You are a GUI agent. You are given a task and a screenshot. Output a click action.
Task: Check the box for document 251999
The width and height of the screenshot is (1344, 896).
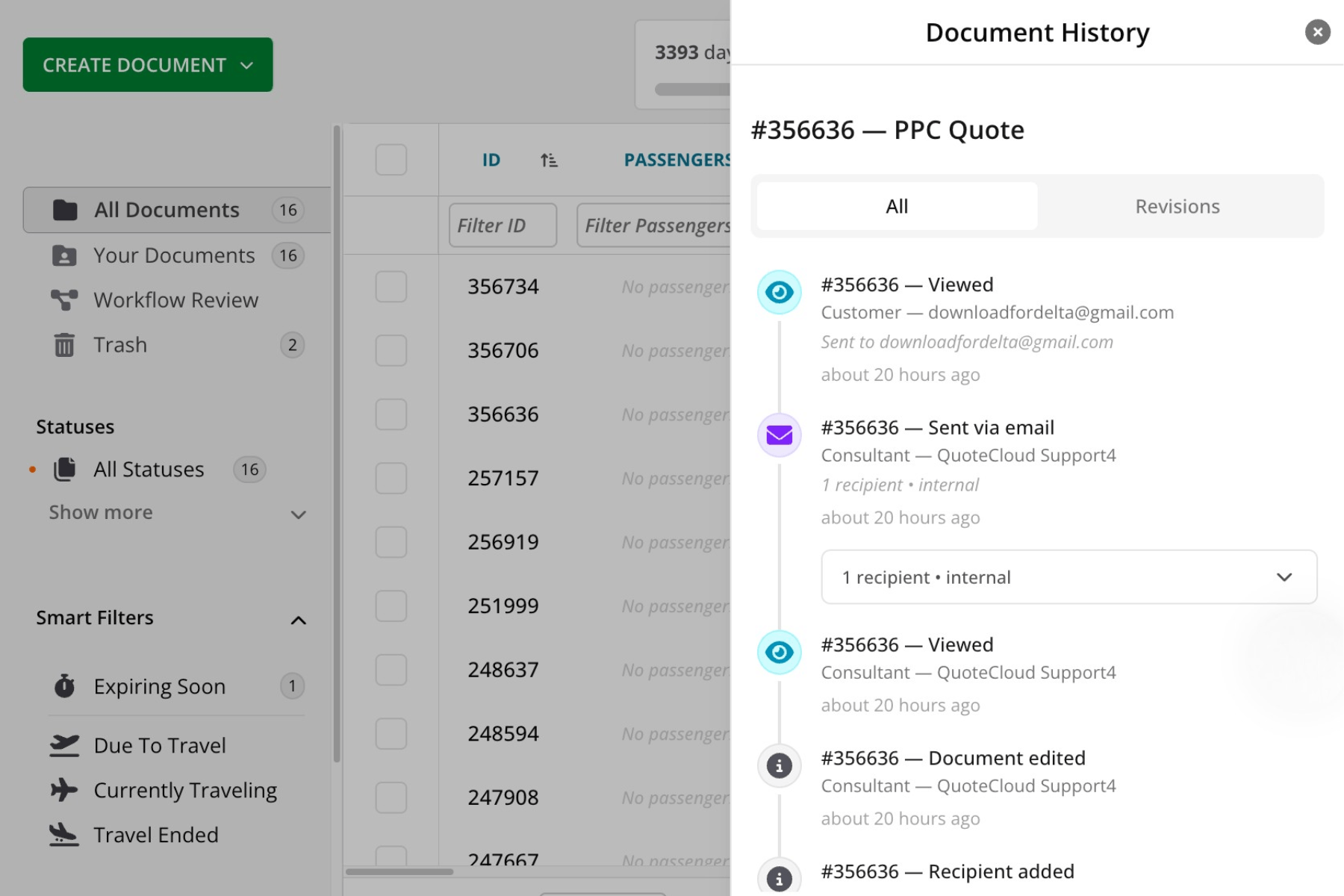coord(391,606)
